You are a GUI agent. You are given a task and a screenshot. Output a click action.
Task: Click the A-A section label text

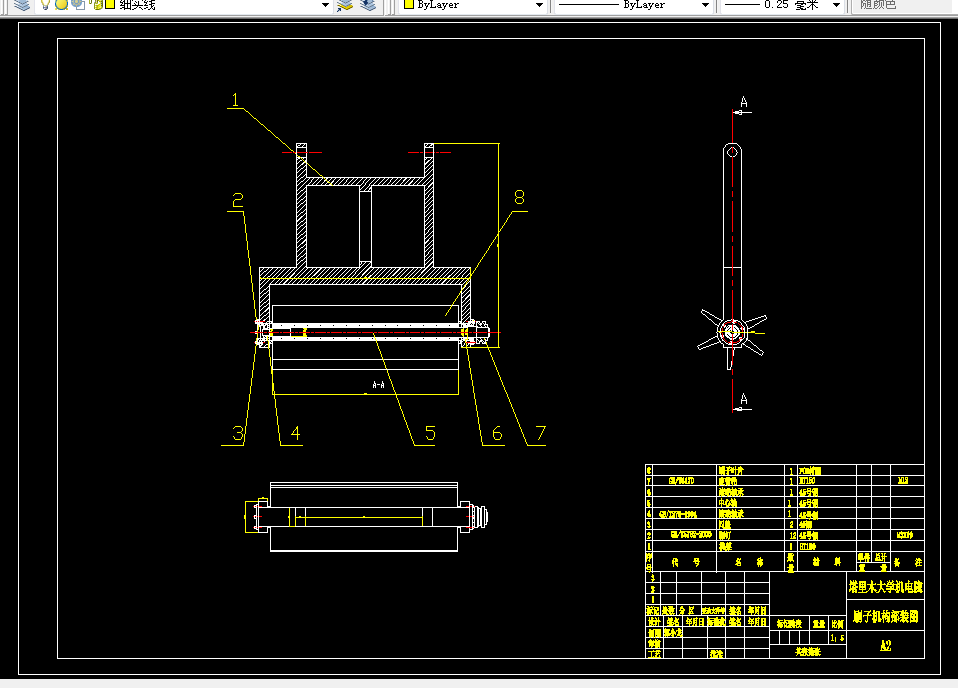point(379,385)
